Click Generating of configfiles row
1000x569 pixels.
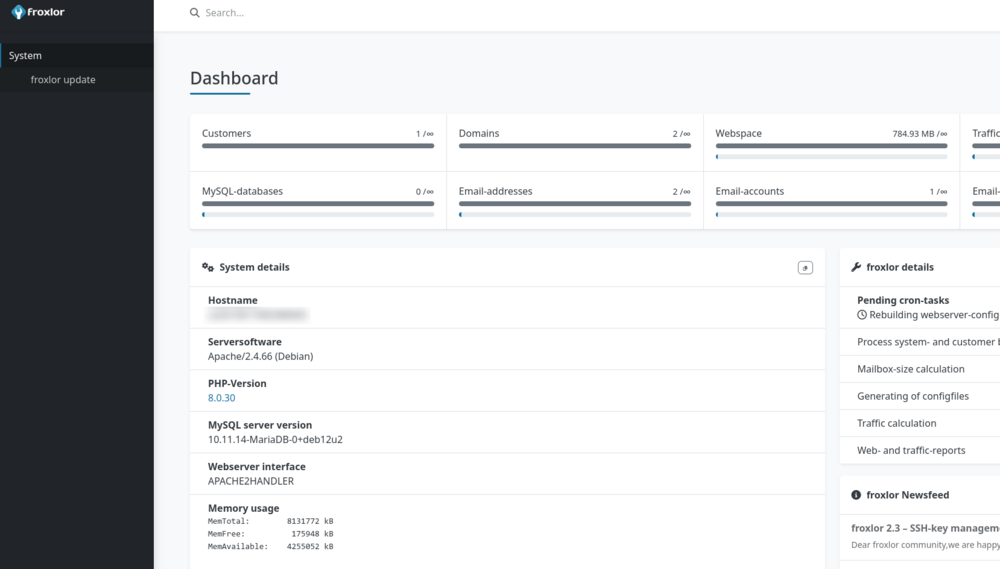[x=920, y=396]
